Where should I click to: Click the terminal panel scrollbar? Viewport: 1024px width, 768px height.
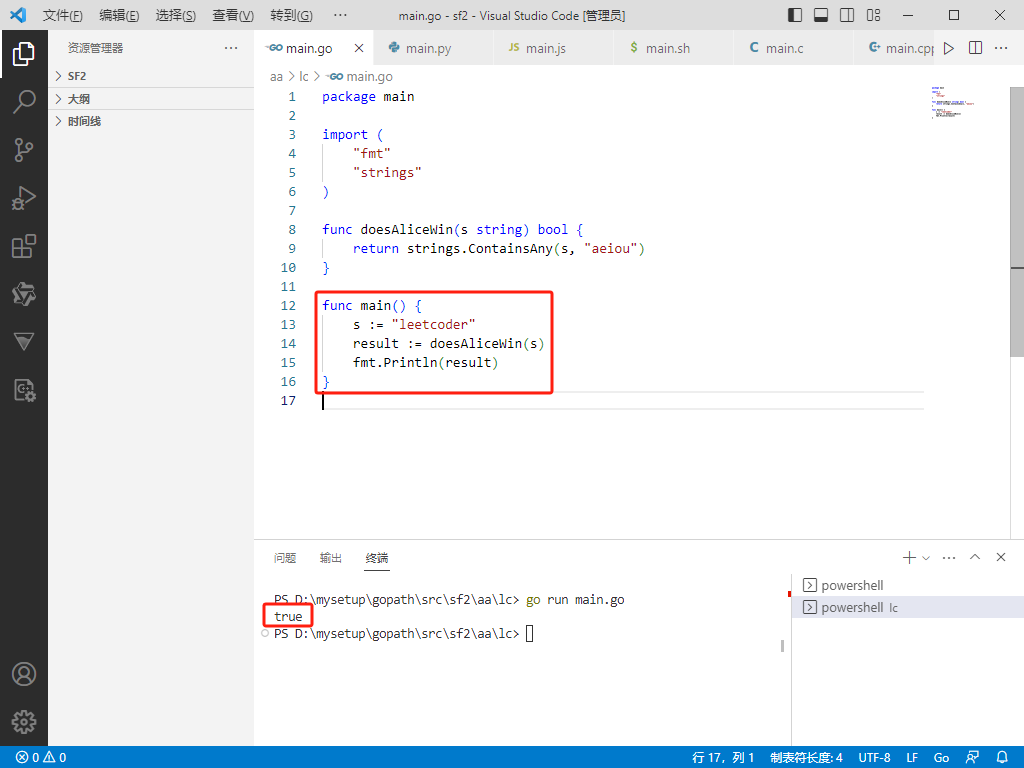pyautogui.click(x=782, y=646)
